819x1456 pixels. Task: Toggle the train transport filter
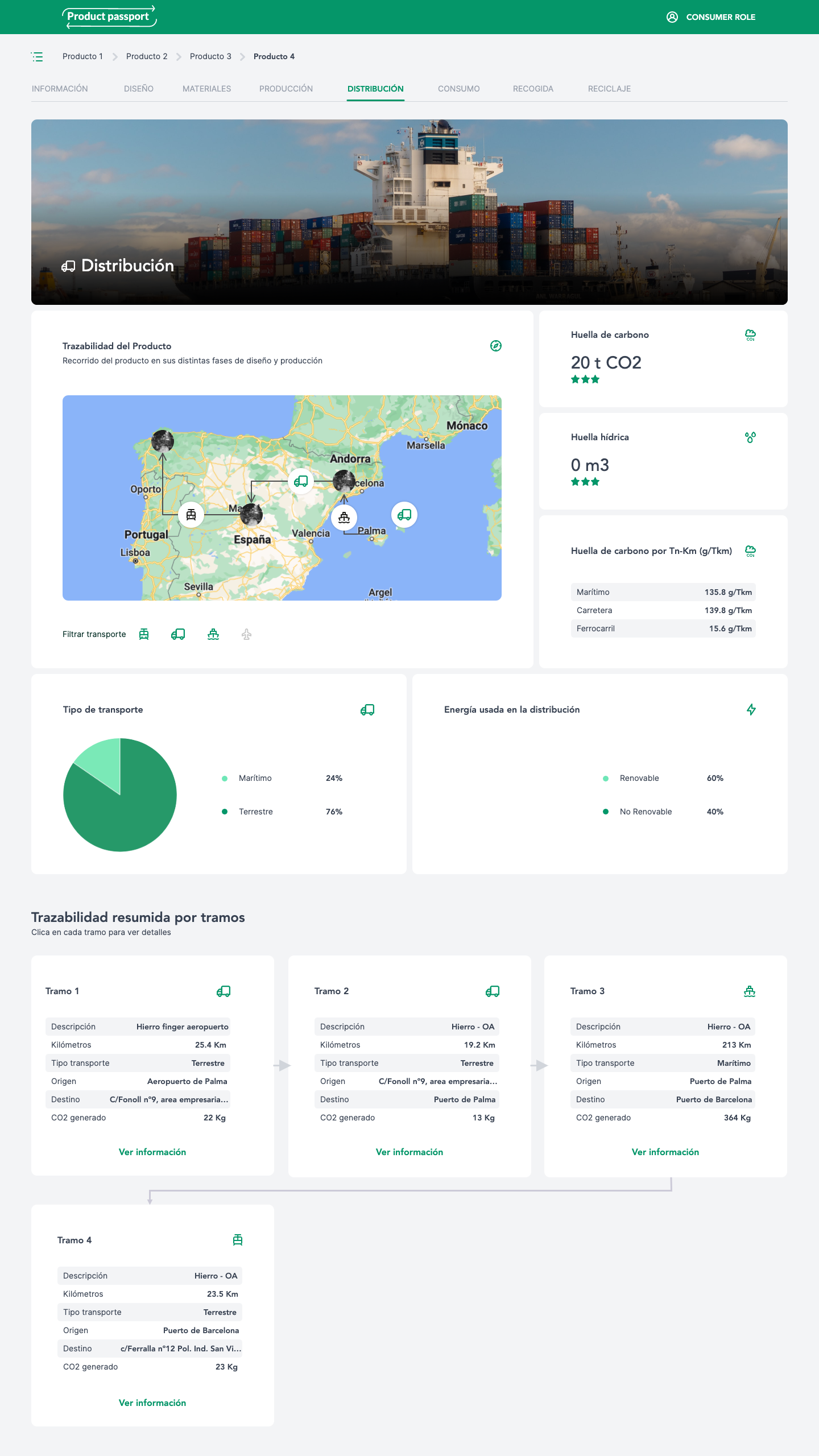click(x=144, y=634)
